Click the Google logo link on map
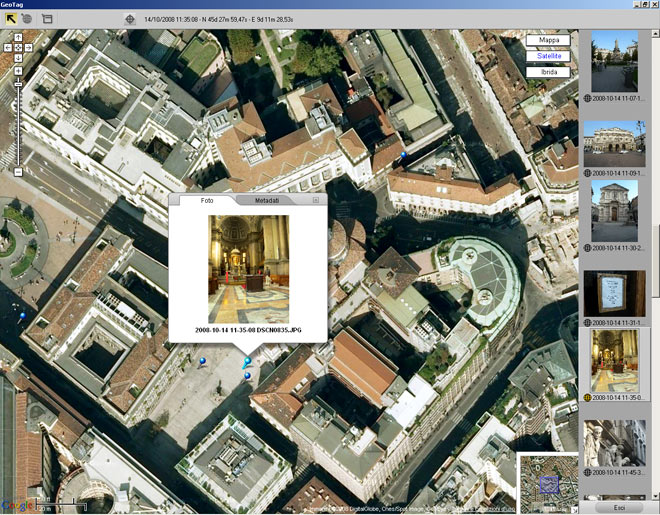 pos(17,505)
